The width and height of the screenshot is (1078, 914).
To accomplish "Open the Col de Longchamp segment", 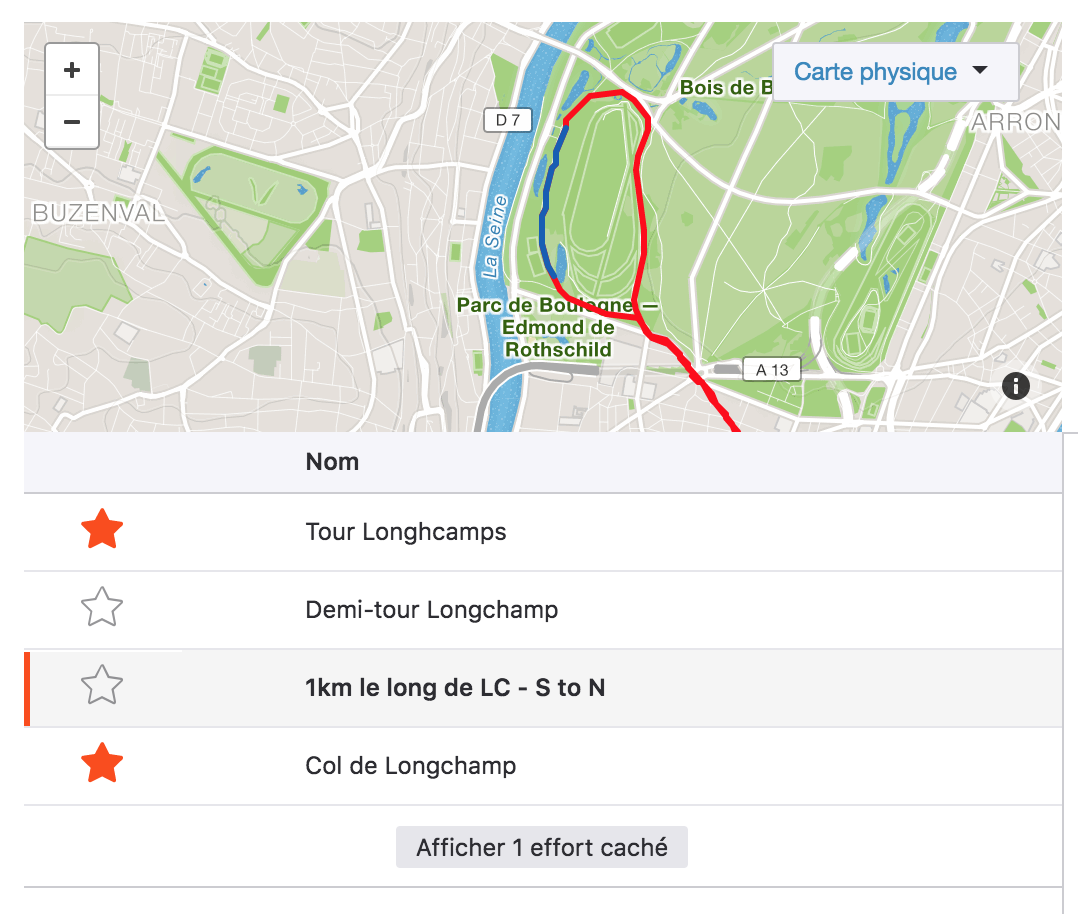I will (410, 765).
